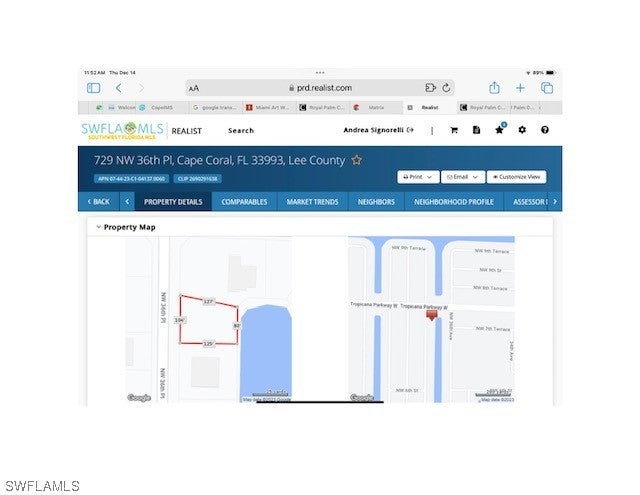Reload the page with refresh icon
The image size is (640, 495).
tap(446, 88)
